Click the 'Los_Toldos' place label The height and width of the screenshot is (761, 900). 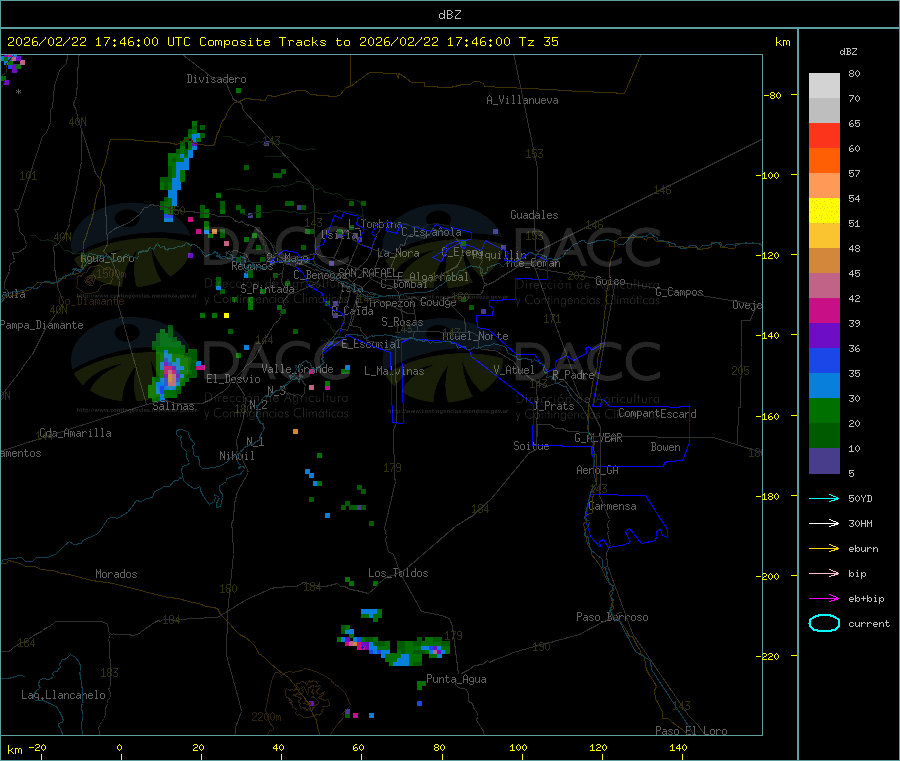[x=398, y=573]
